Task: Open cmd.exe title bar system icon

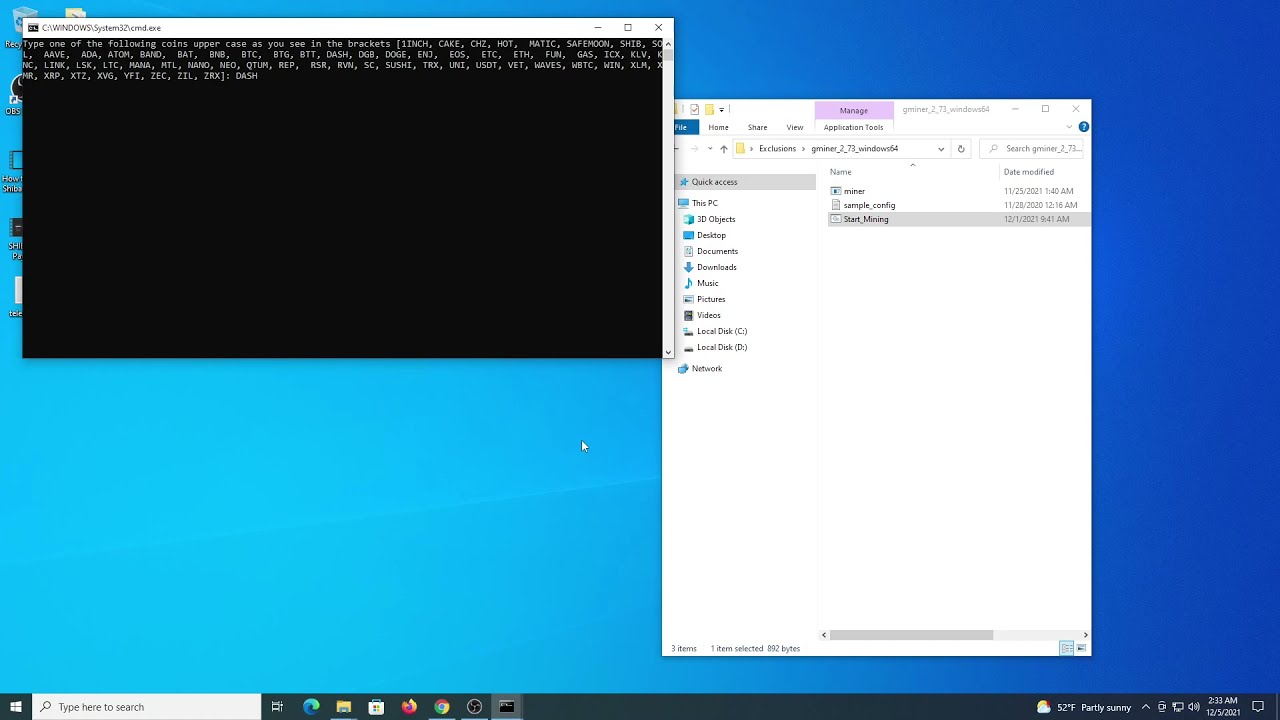Action: click(x=33, y=28)
